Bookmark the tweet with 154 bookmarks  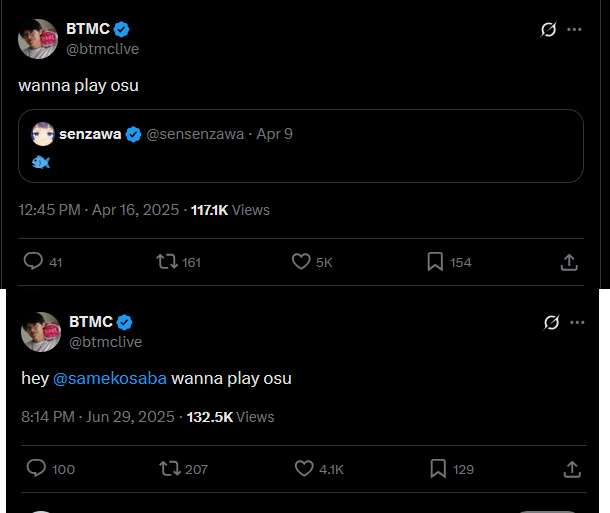click(x=435, y=261)
